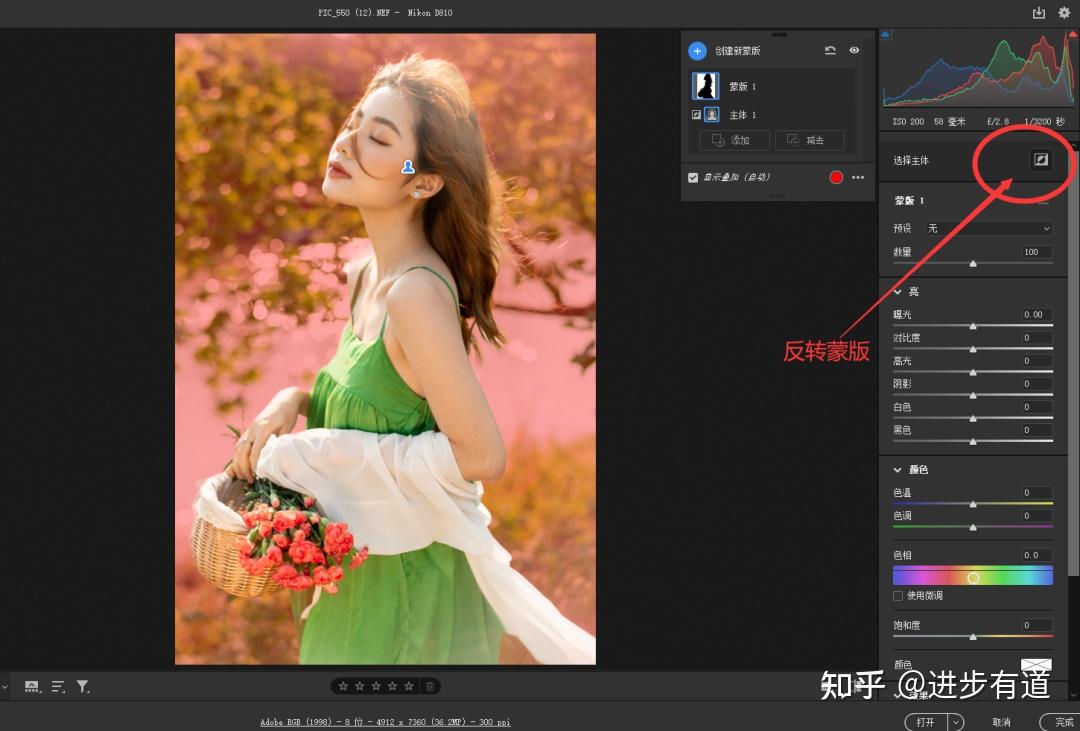1080x731 pixels.
Task: Open the Adobe RGB (1998) workflow options link
Action: click(385, 722)
